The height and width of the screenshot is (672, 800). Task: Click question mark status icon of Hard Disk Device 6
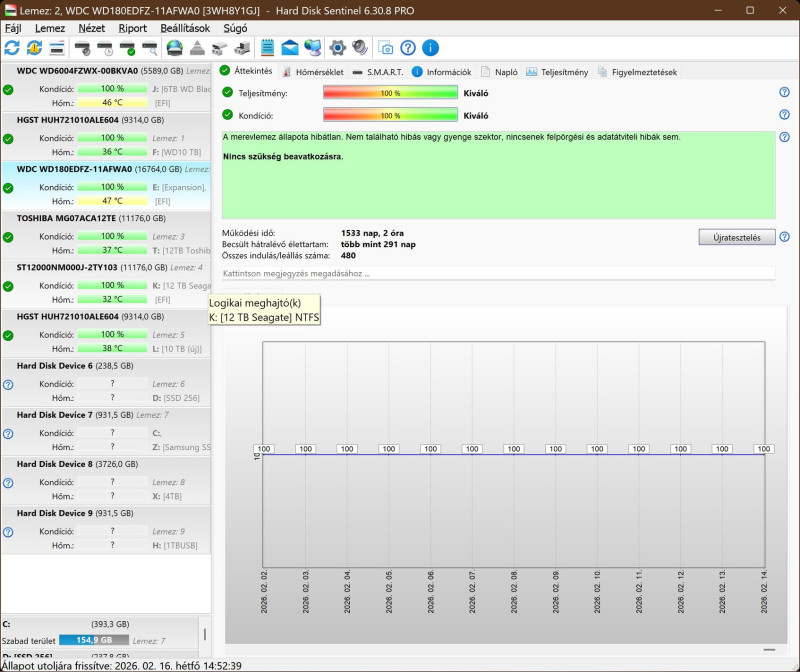tap(8, 385)
